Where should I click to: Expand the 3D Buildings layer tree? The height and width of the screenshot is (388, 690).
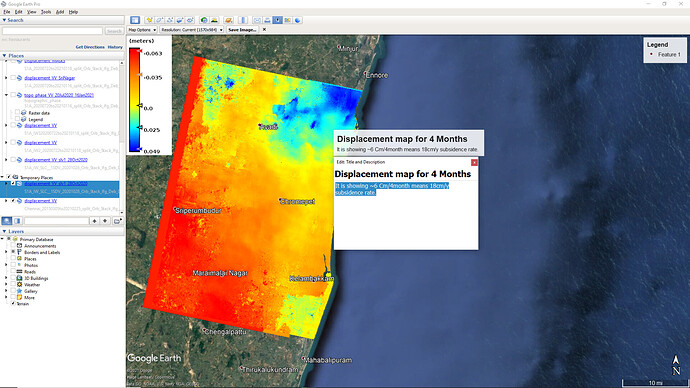(6, 278)
